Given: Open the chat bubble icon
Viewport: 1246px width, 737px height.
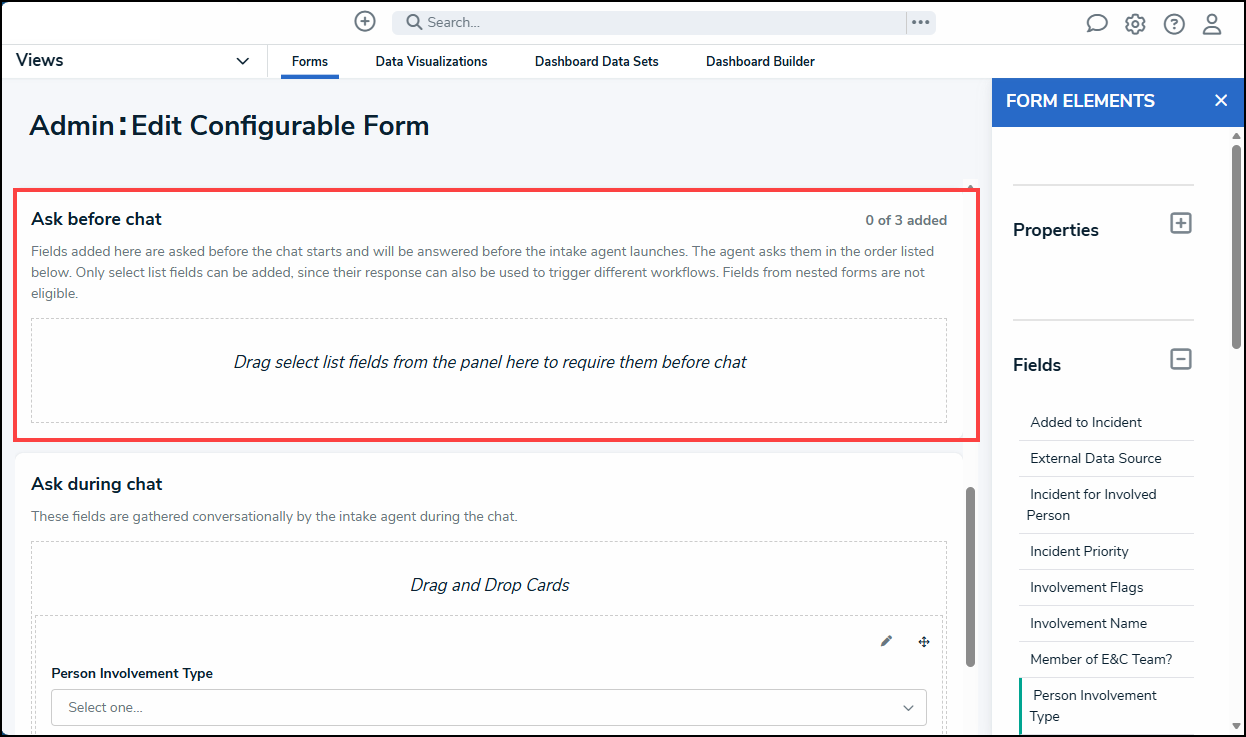Looking at the screenshot, I should click(1097, 24).
